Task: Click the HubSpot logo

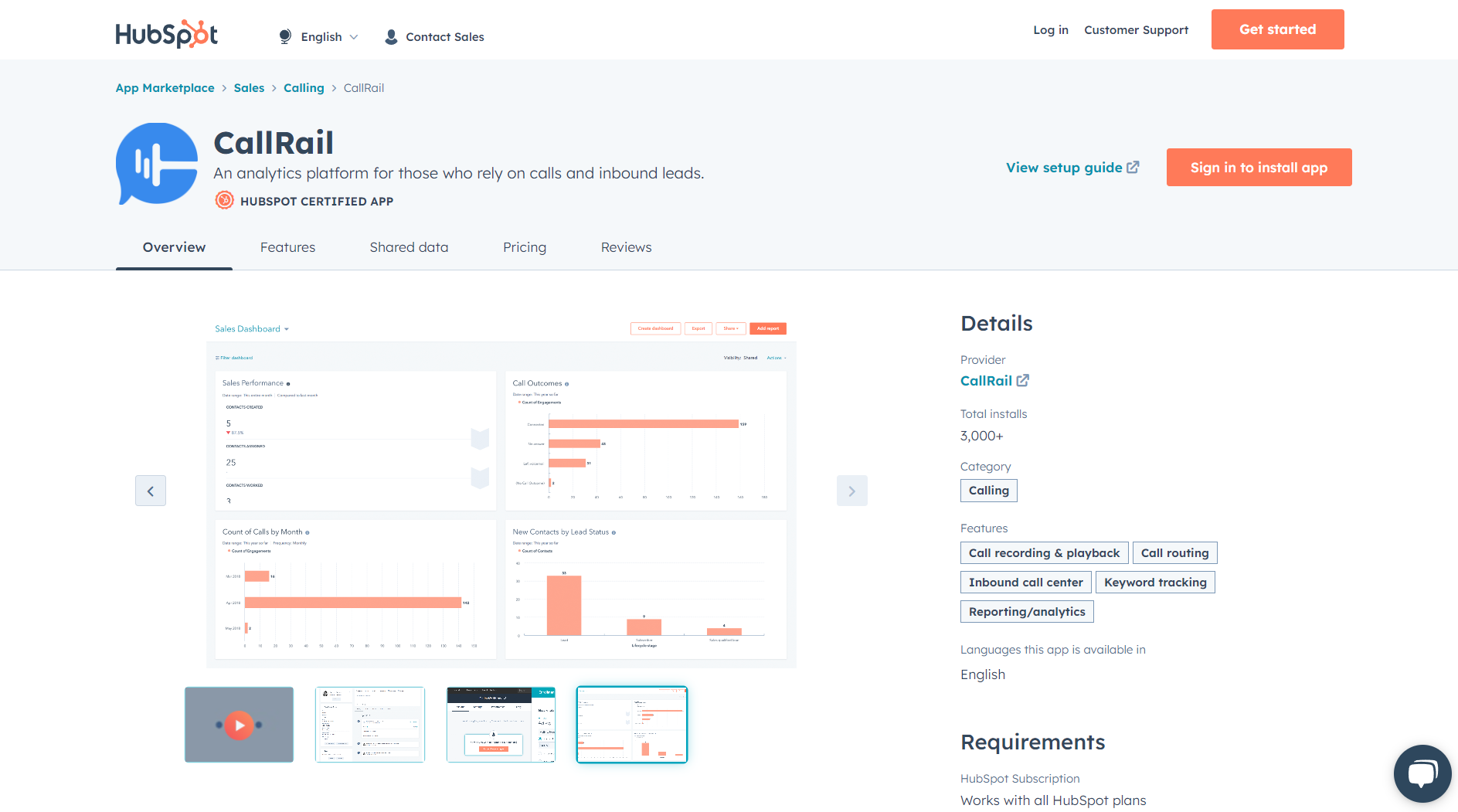Action: [167, 34]
